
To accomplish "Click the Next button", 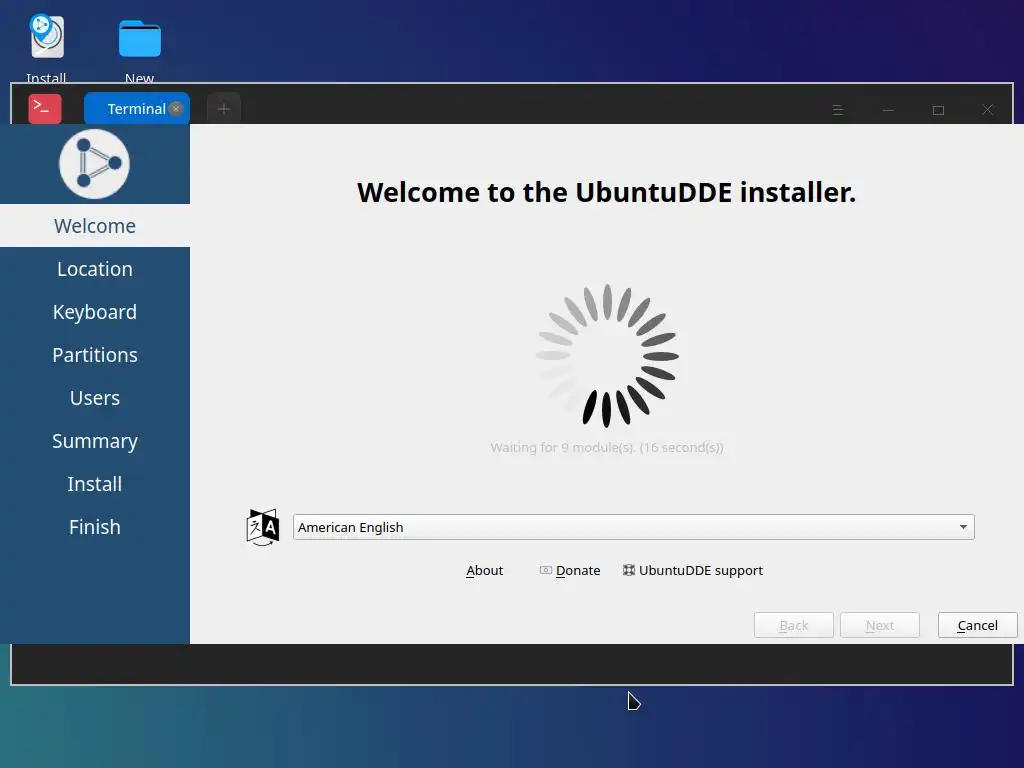I will (x=880, y=625).
